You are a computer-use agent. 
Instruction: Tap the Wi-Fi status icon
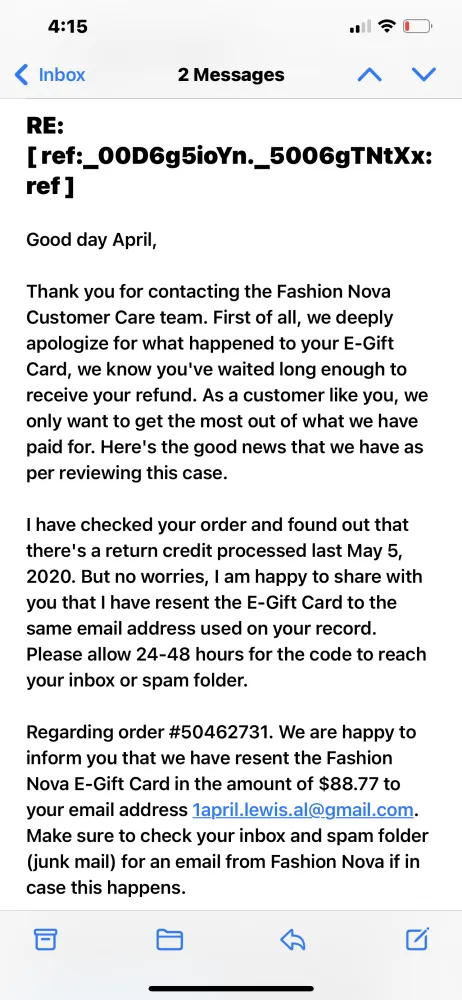[x=386, y=26]
